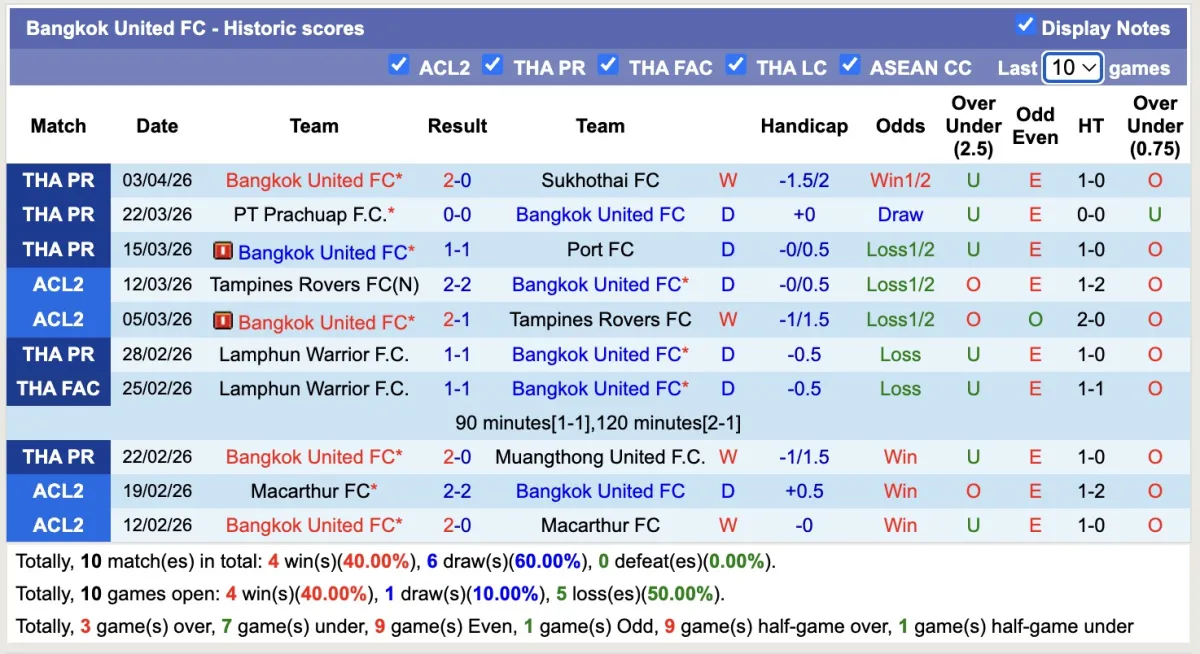Click the 0-0 result for PT Prachuap match
The height and width of the screenshot is (654, 1200).
[x=457, y=215]
